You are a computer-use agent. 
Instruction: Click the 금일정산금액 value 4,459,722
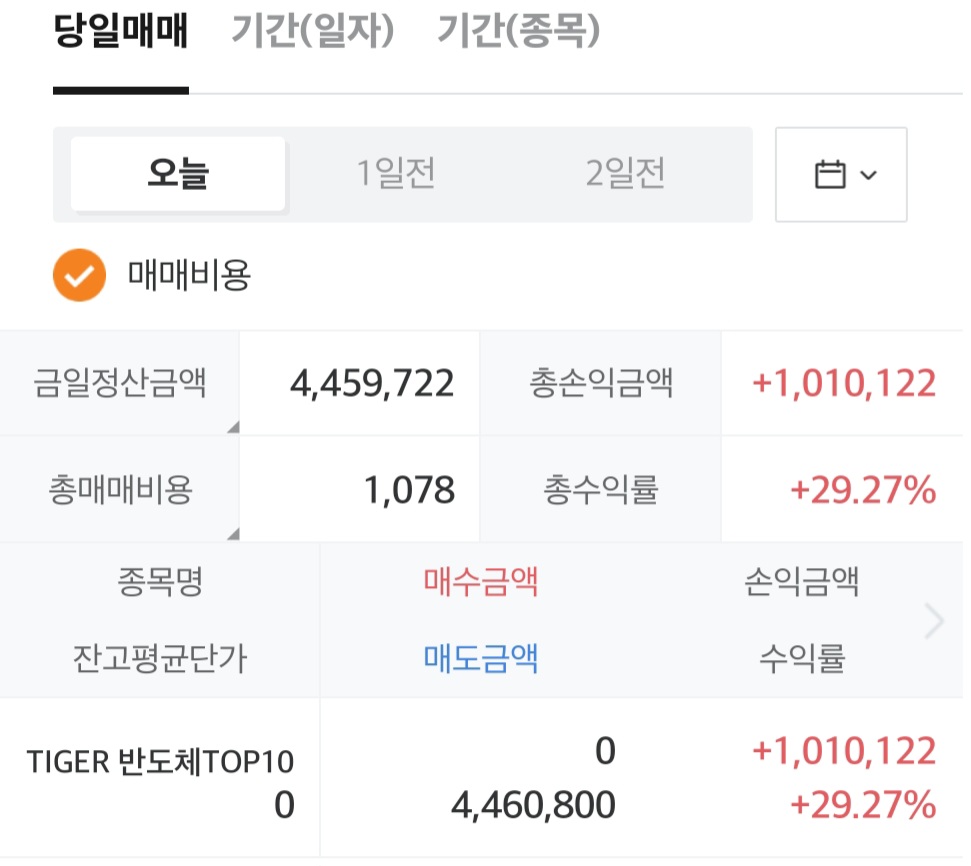[x=371, y=384]
